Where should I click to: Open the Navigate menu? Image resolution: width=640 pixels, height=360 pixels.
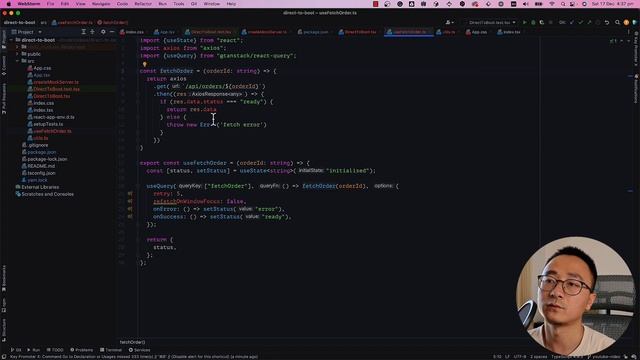tap(101, 4)
